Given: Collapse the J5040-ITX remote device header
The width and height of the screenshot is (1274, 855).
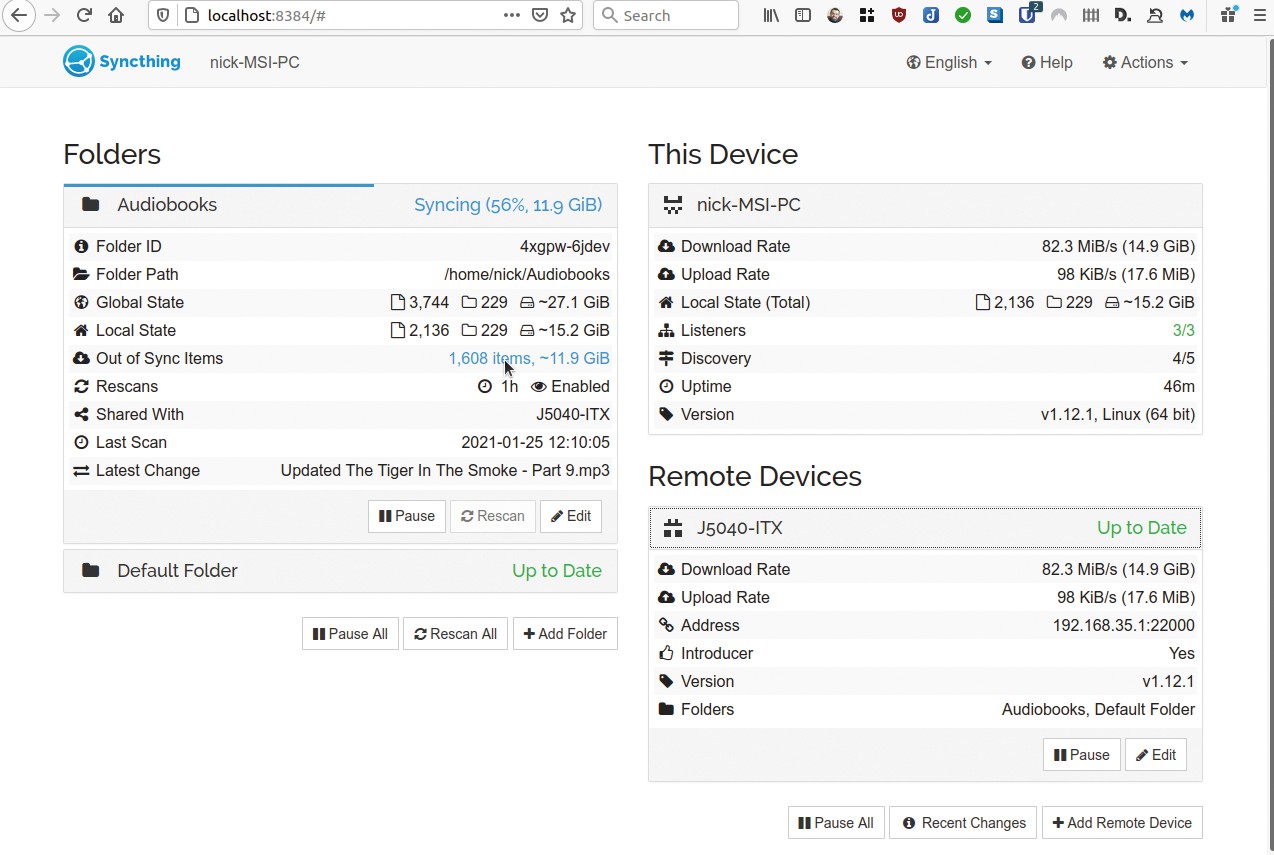Looking at the screenshot, I should point(925,528).
